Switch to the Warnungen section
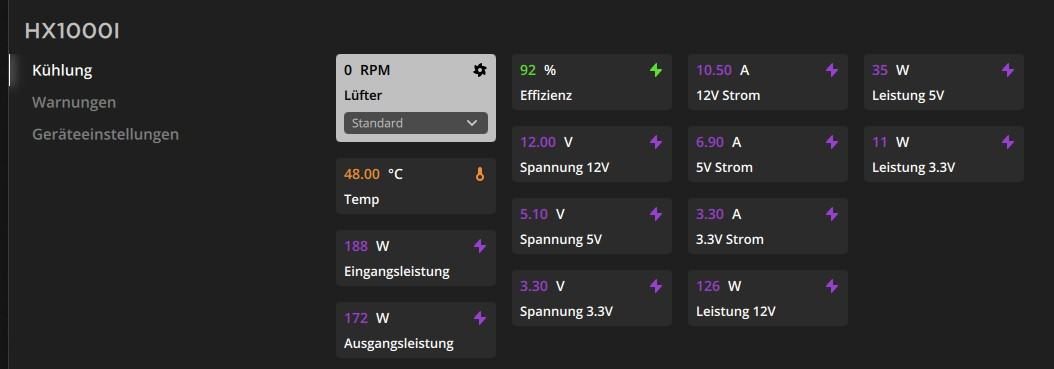 (x=74, y=102)
